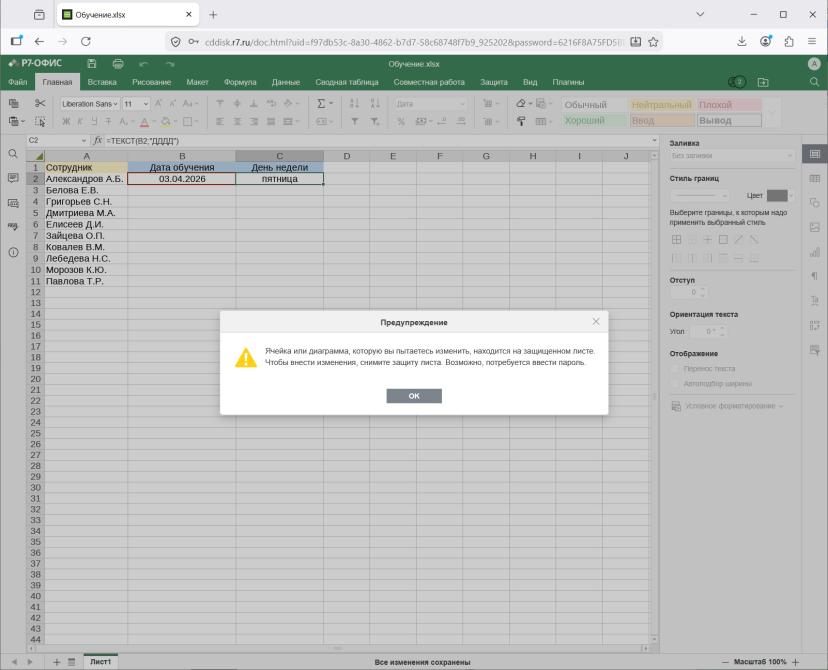Viewport: 828px width, 670px height.
Task: Click OK in the warning dialog
Action: 414,396
